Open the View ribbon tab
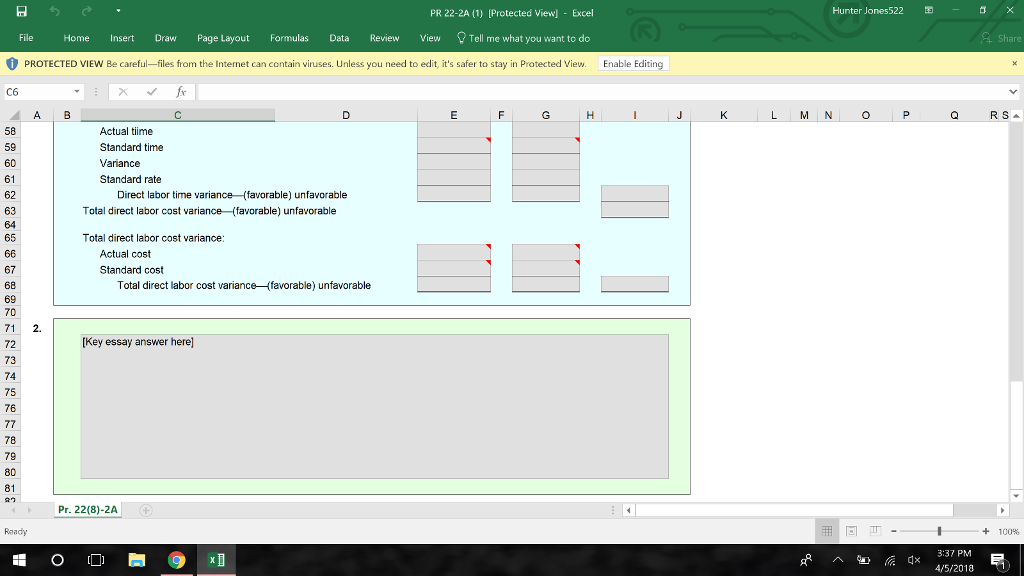Screen dimensions: 1024x576 pyautogui.click(x=430, y=38)
